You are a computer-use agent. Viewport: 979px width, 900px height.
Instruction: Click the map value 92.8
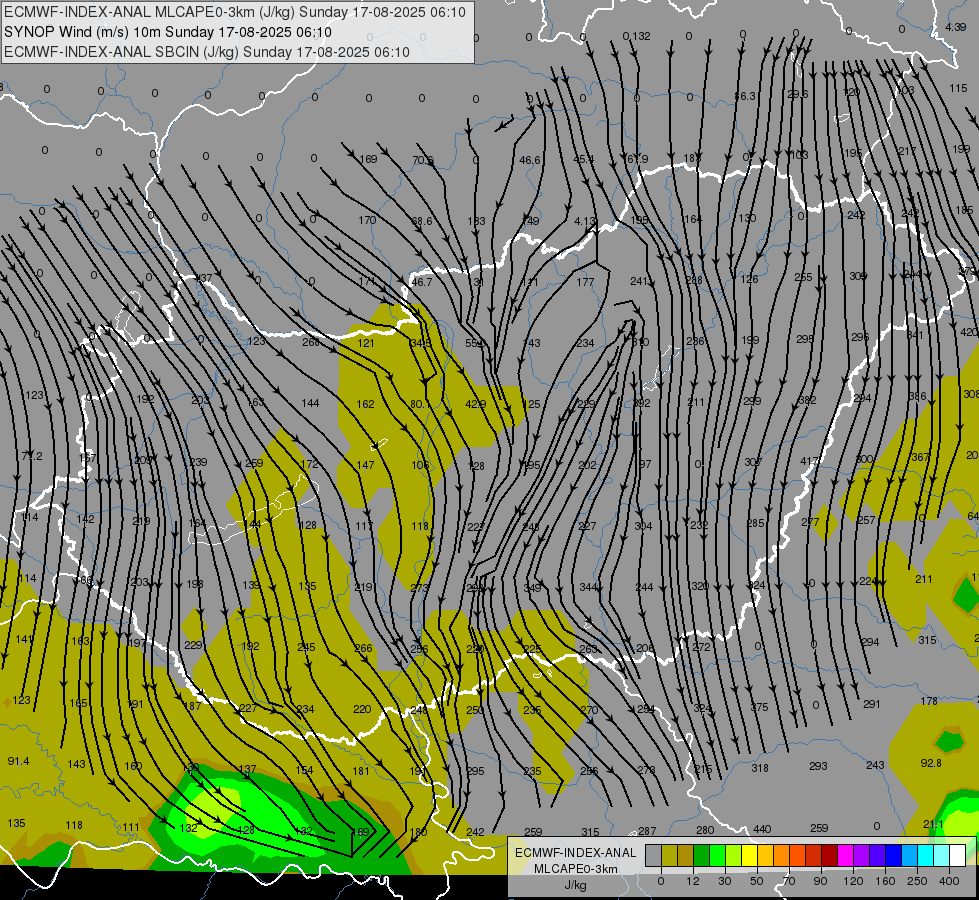click(931, 763)
